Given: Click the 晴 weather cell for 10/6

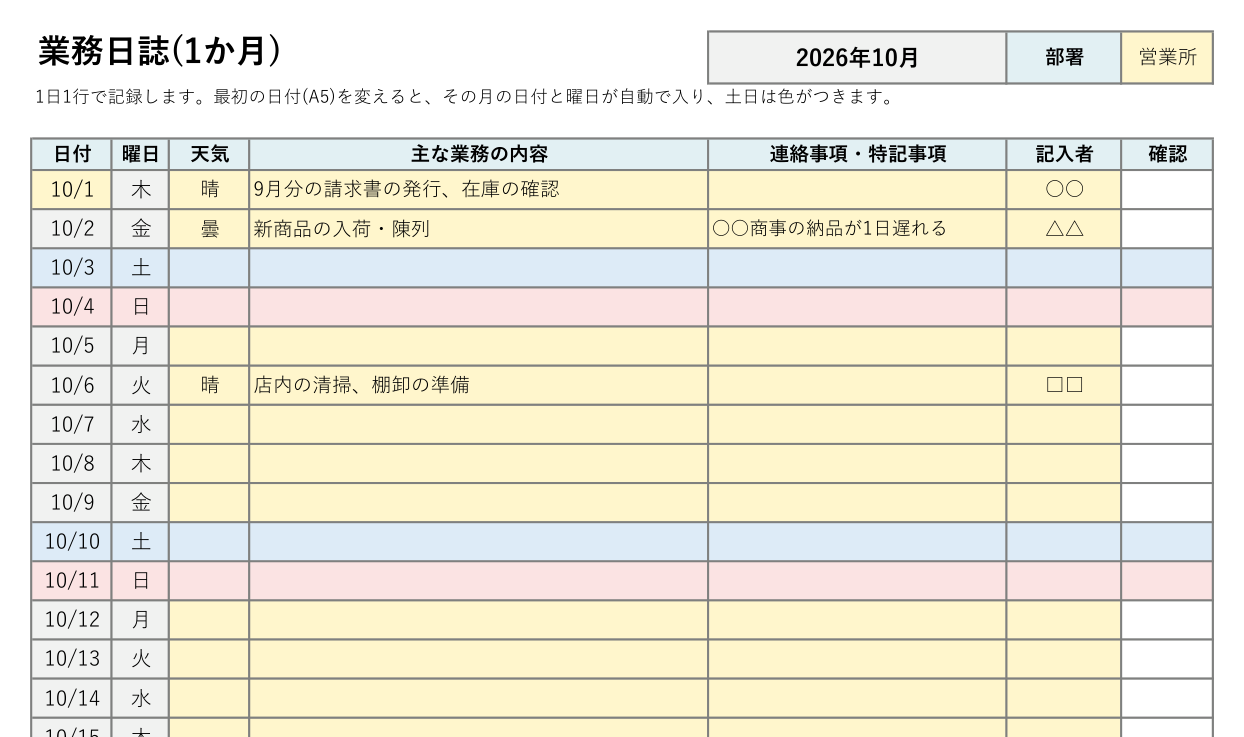Looking at the screenshot, I should 209,384.
